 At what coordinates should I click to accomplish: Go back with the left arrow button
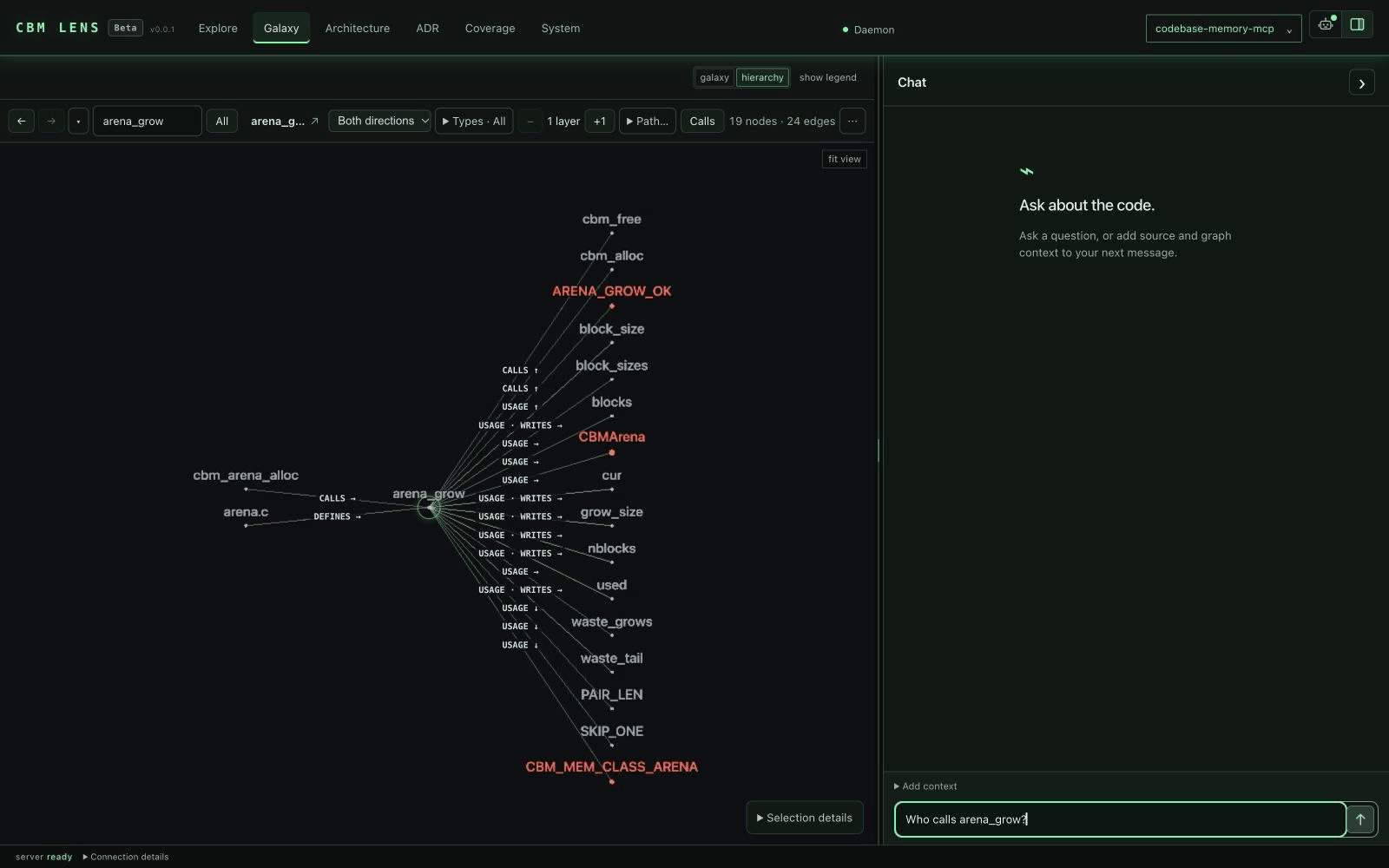click(x=22, y=121)
